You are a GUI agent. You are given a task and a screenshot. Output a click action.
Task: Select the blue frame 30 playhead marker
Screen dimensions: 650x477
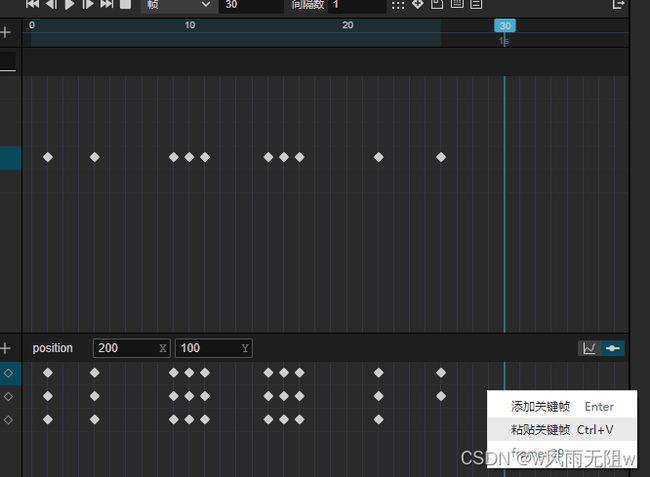505,26
